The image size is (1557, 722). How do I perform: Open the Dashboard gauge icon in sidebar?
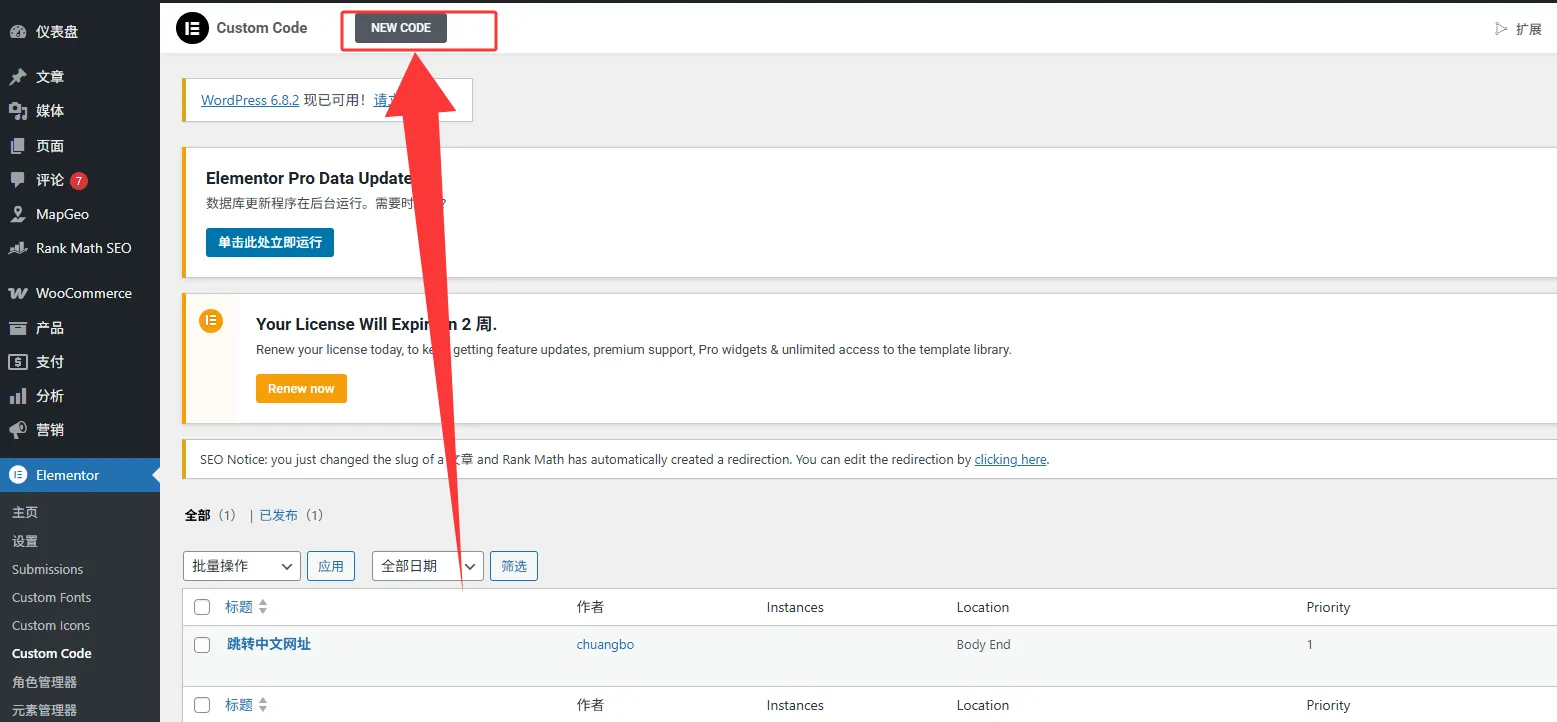click(18, 32)
